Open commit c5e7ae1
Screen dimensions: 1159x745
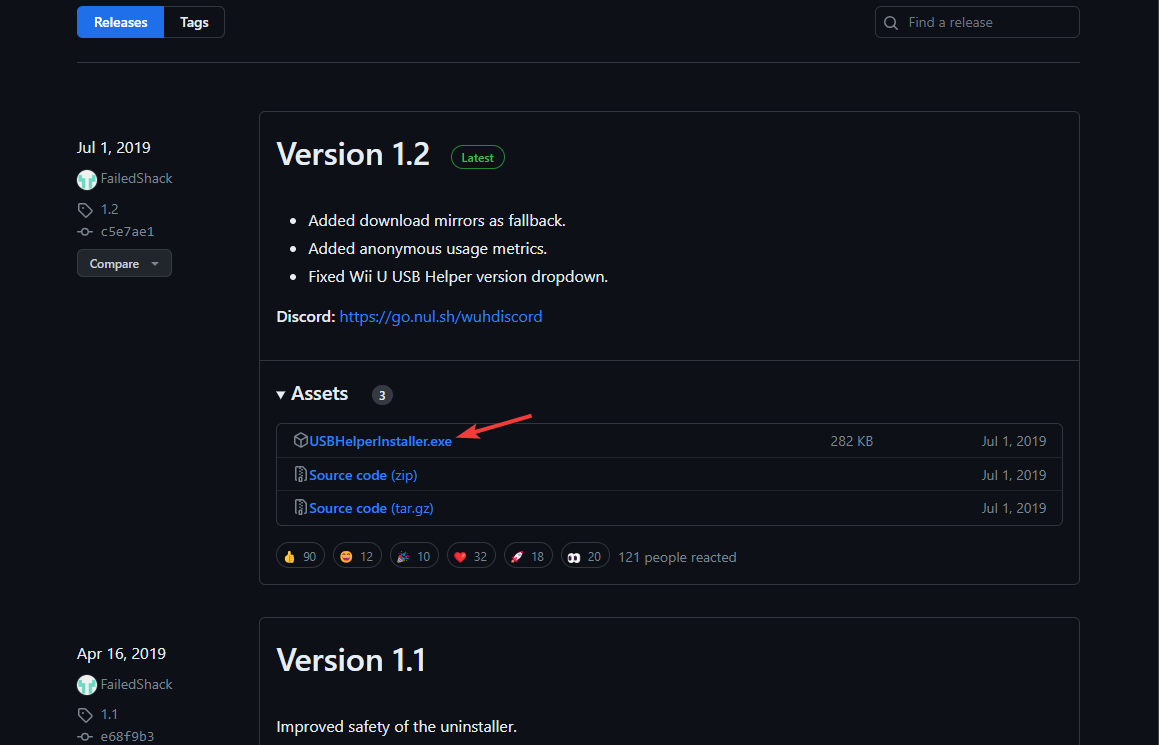(127, 231)
